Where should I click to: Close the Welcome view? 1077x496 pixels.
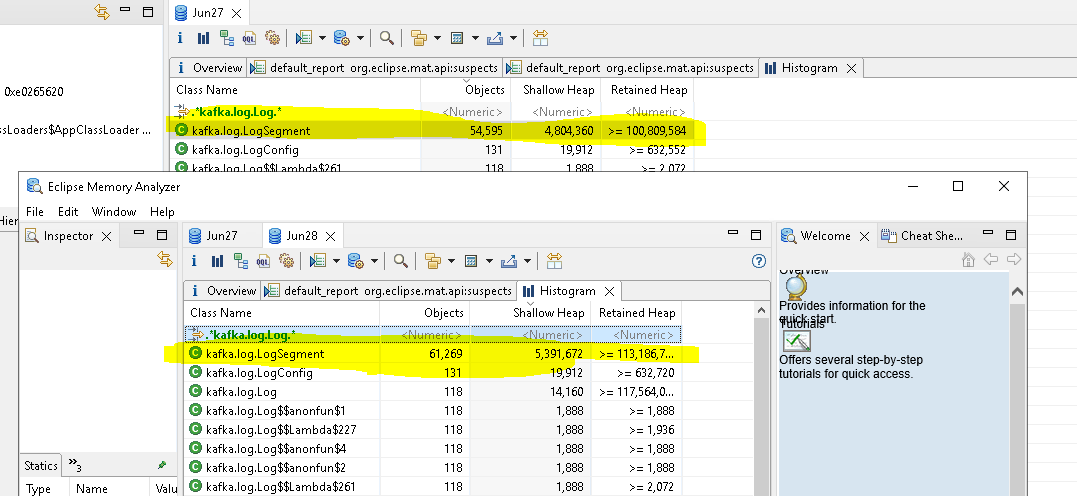pos(865,236)
